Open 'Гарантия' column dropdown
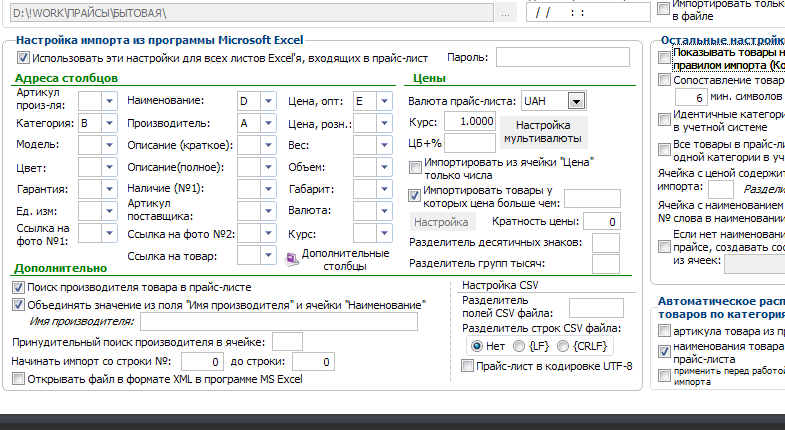The image size is (785, 430). [109, 189]
